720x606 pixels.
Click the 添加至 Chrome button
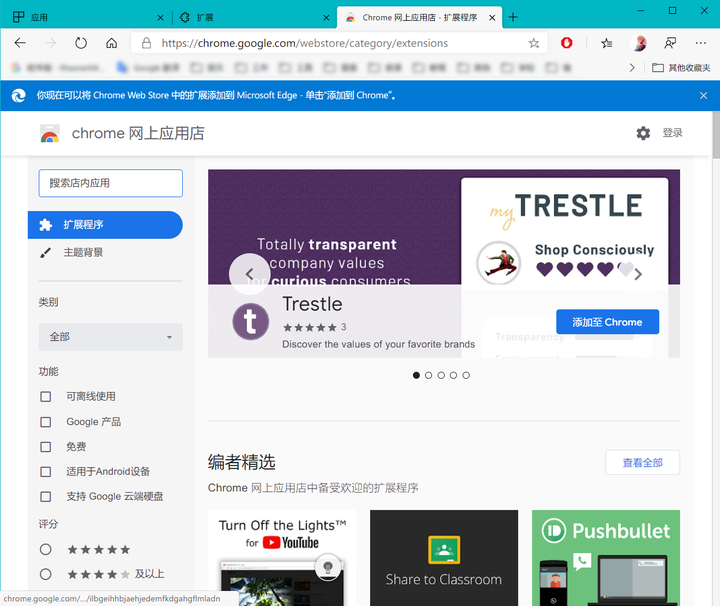[607, 322]
